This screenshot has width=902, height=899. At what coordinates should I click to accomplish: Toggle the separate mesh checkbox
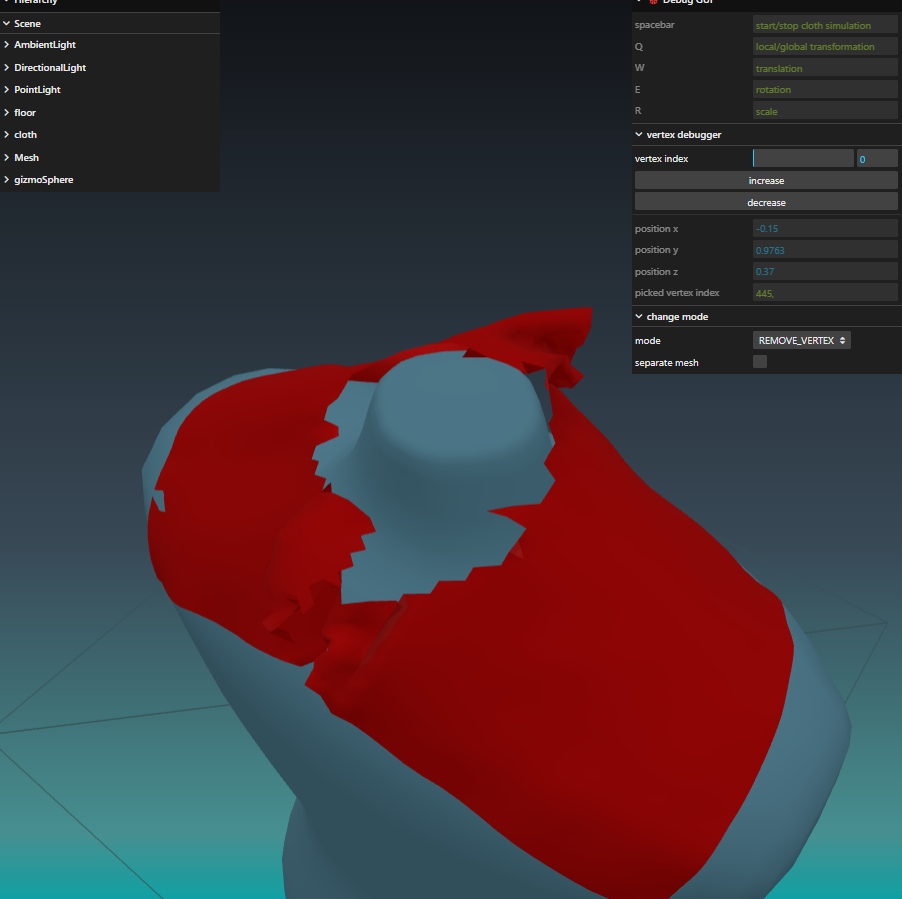click(x=760, y=362)
